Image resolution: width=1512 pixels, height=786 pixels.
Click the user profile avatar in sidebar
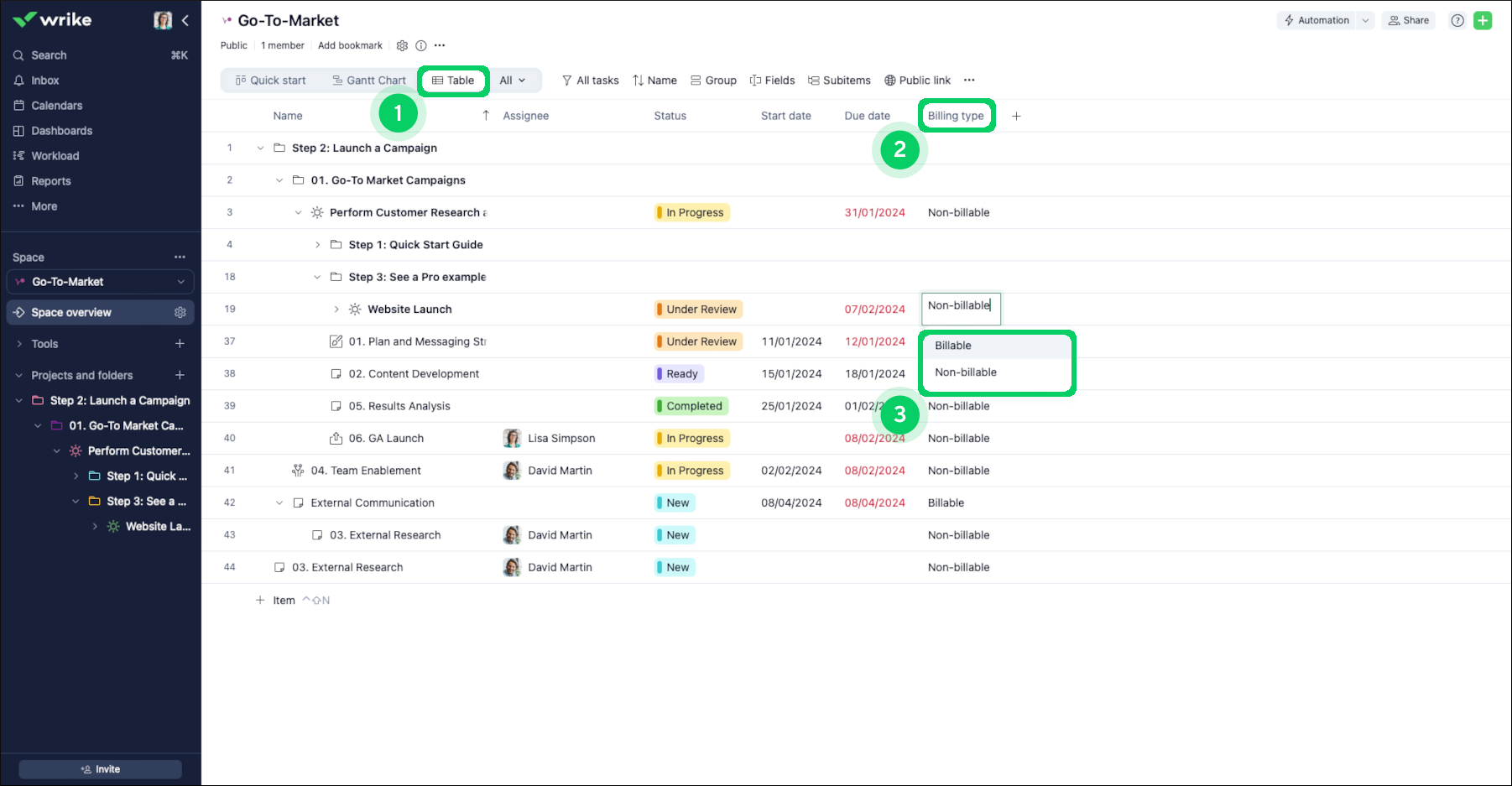point(163,20)
